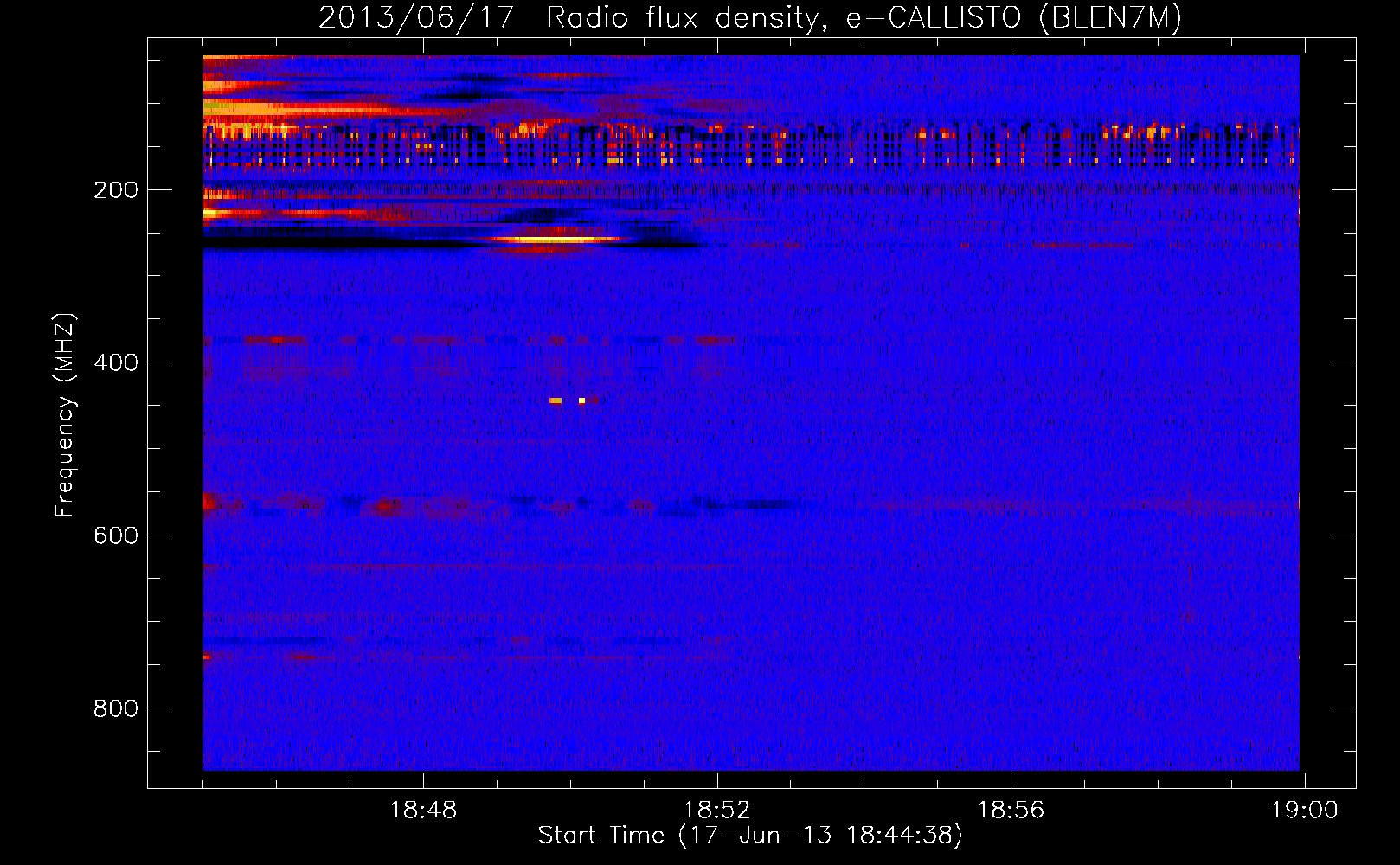Click the 800 frequency tick label
This screenshot has height=865, width=1400.
point(116,708)
